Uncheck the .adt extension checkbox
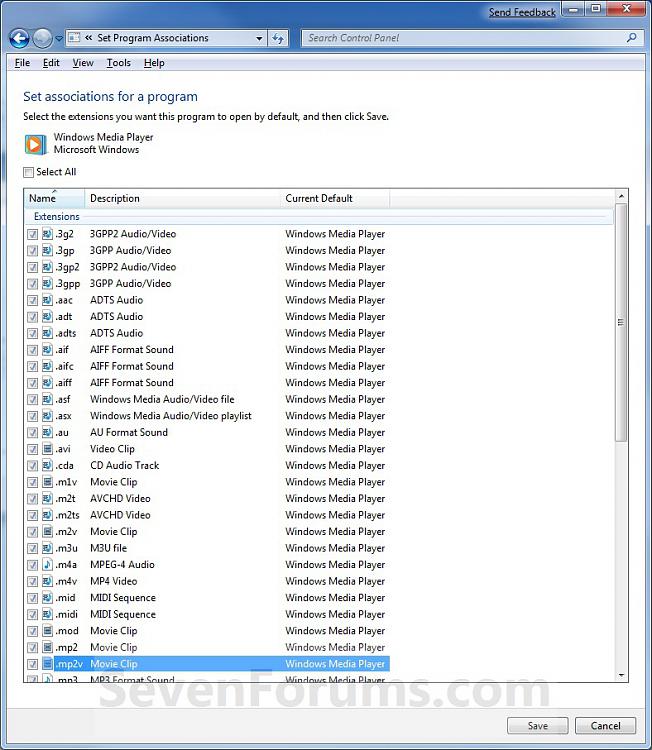Image resolution: width=652 pixels, height=750 pixels. point(32,317)
